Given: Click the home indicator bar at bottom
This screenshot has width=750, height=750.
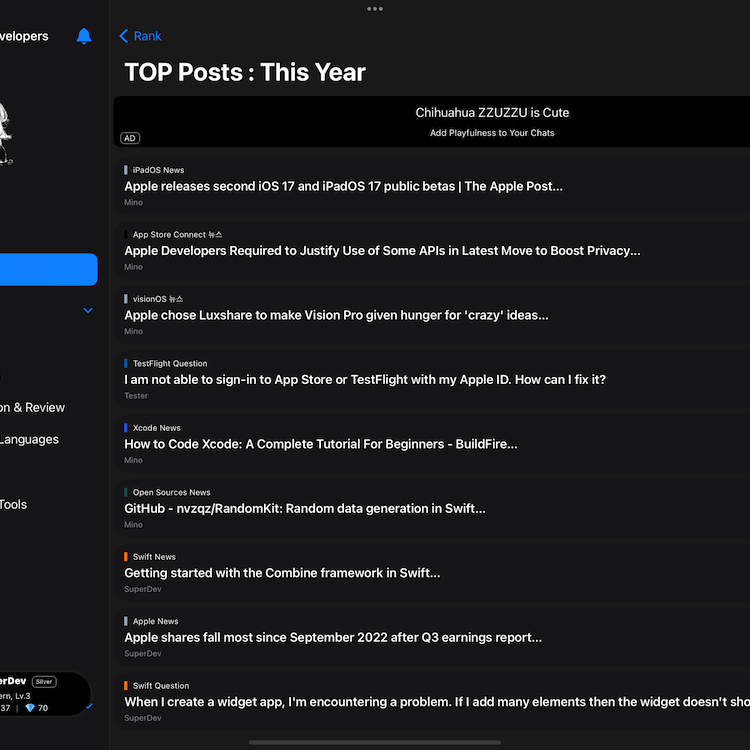Looking at the screenshot, I should 375,742.
